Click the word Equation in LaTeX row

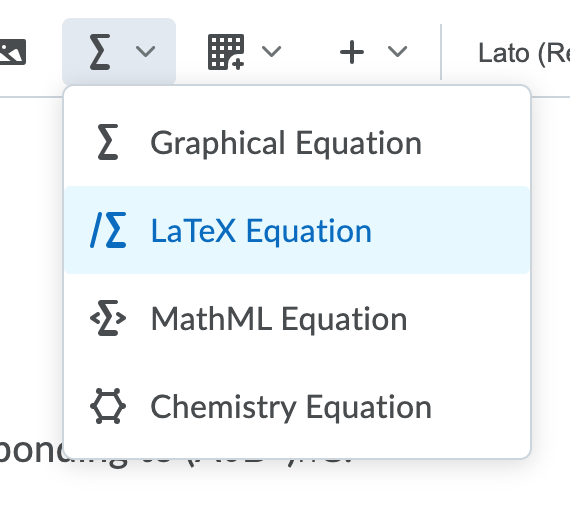point(309,232)
